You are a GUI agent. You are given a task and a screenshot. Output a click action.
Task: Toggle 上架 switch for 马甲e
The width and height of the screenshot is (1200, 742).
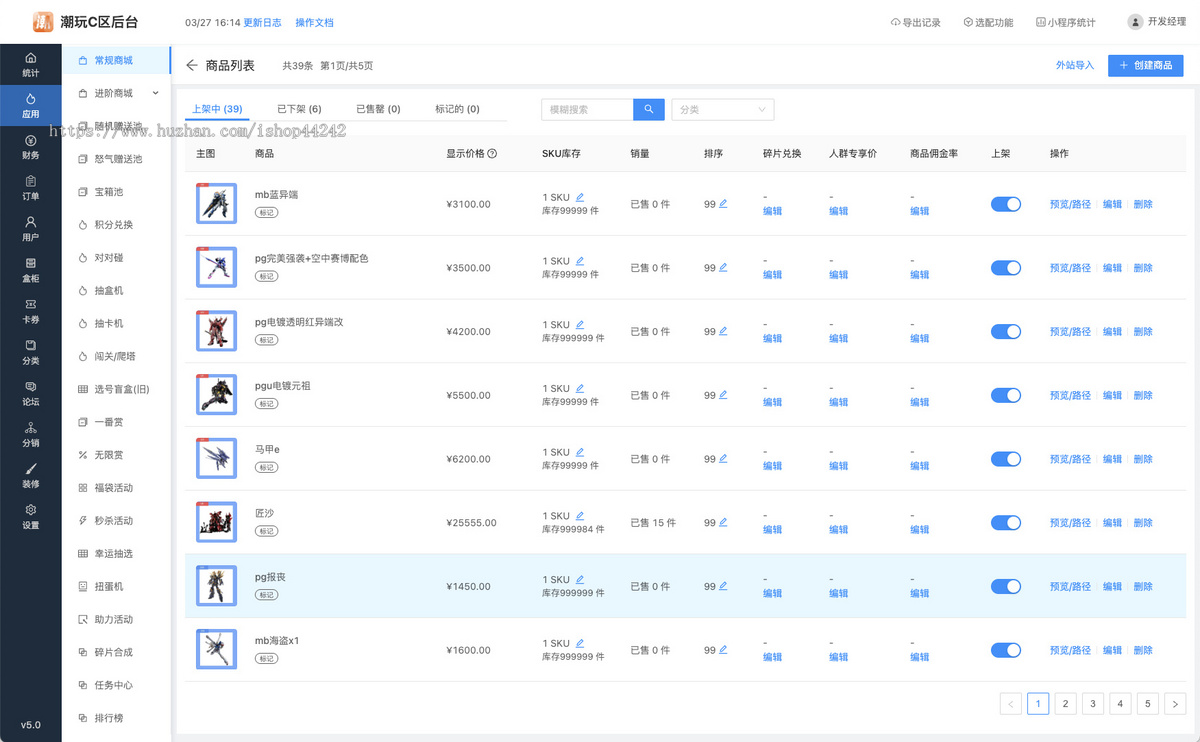(x=1006, y=459)
